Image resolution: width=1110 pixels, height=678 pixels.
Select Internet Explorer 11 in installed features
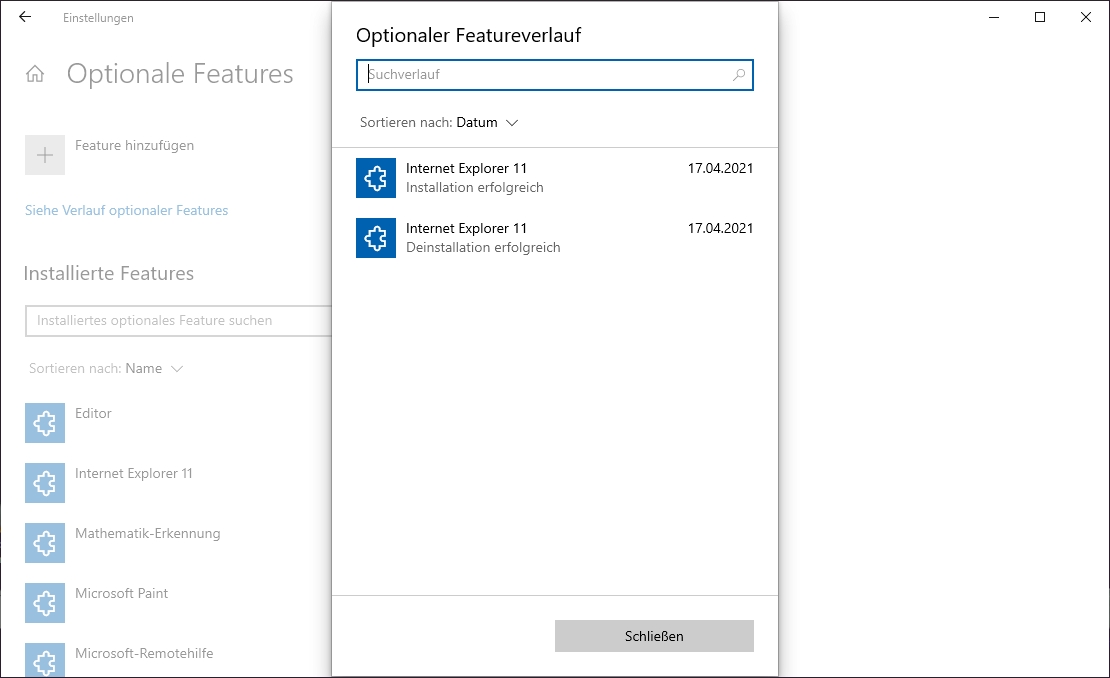134,474
